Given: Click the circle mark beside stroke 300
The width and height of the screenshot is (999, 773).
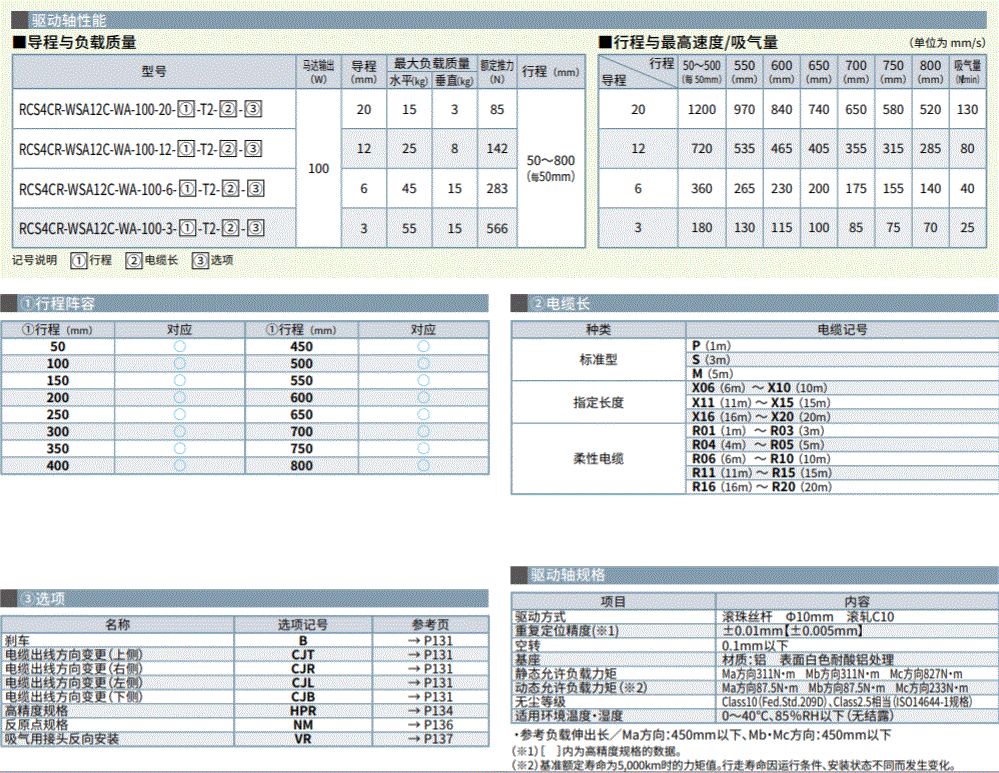Looking at the screenshot, I should tap(180, 432).
